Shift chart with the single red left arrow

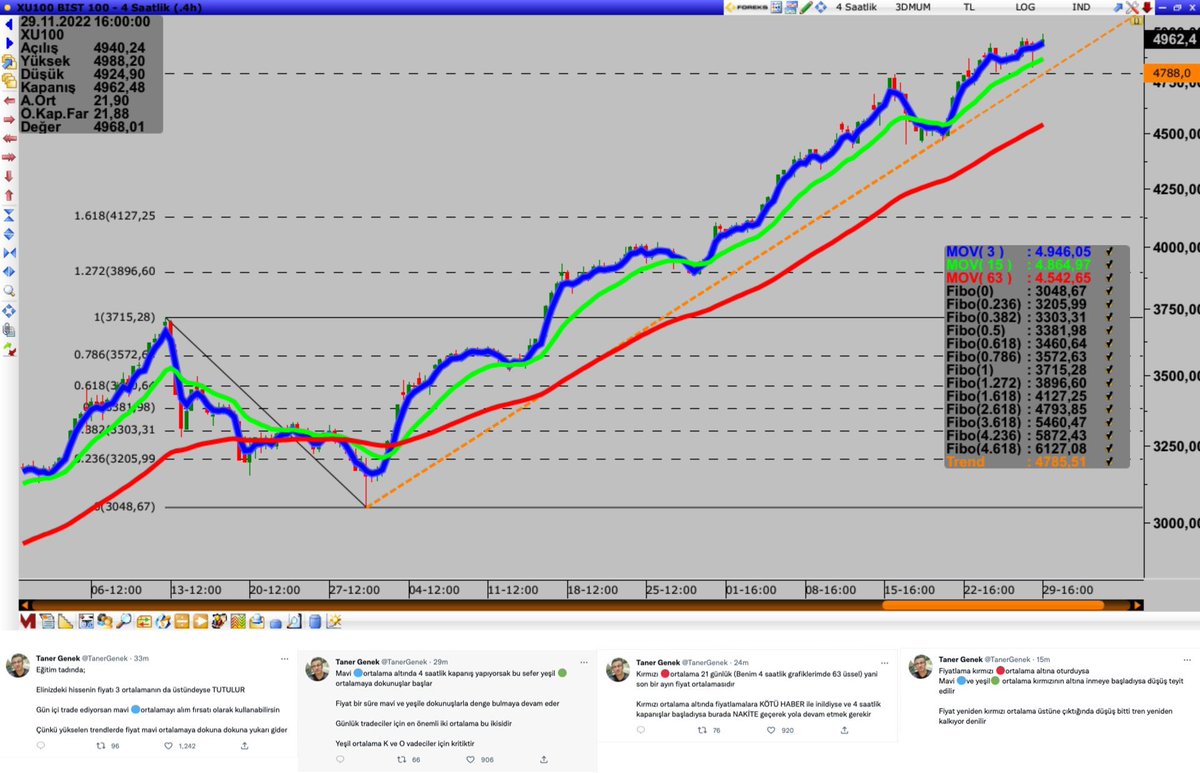coord(9,100)
